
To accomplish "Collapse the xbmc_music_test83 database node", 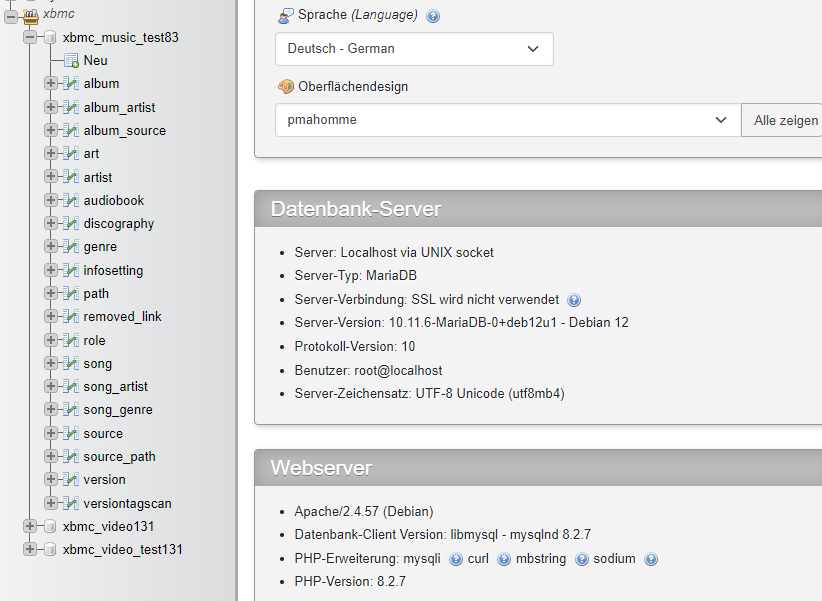I will [x=30, y=37].
